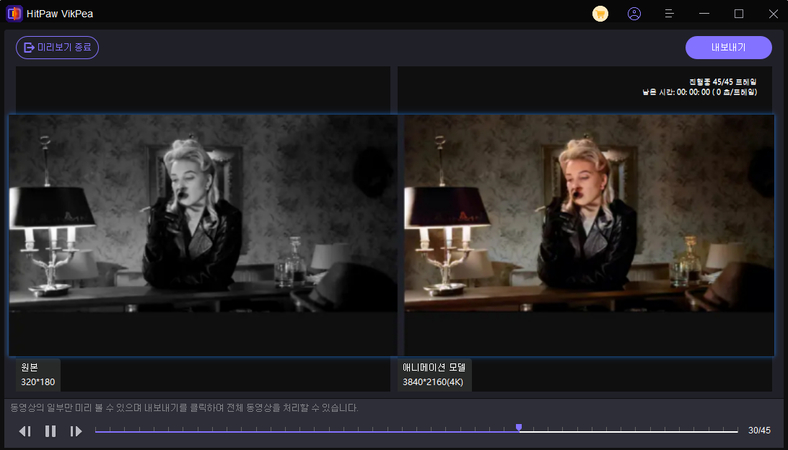Click the 45/45 프레임 progress text
Screen dimensions: 788x450
point(723,81)
